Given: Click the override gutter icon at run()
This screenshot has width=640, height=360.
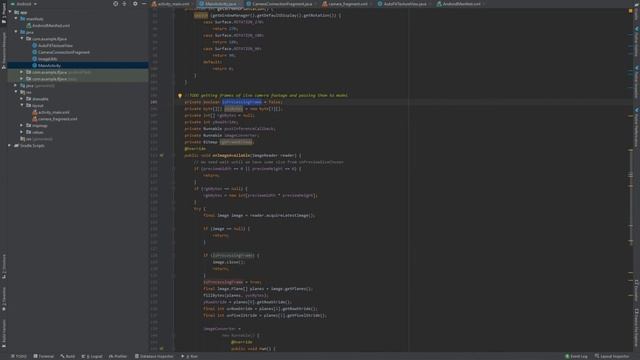Looking at the screenshot, I should (162, 349).
